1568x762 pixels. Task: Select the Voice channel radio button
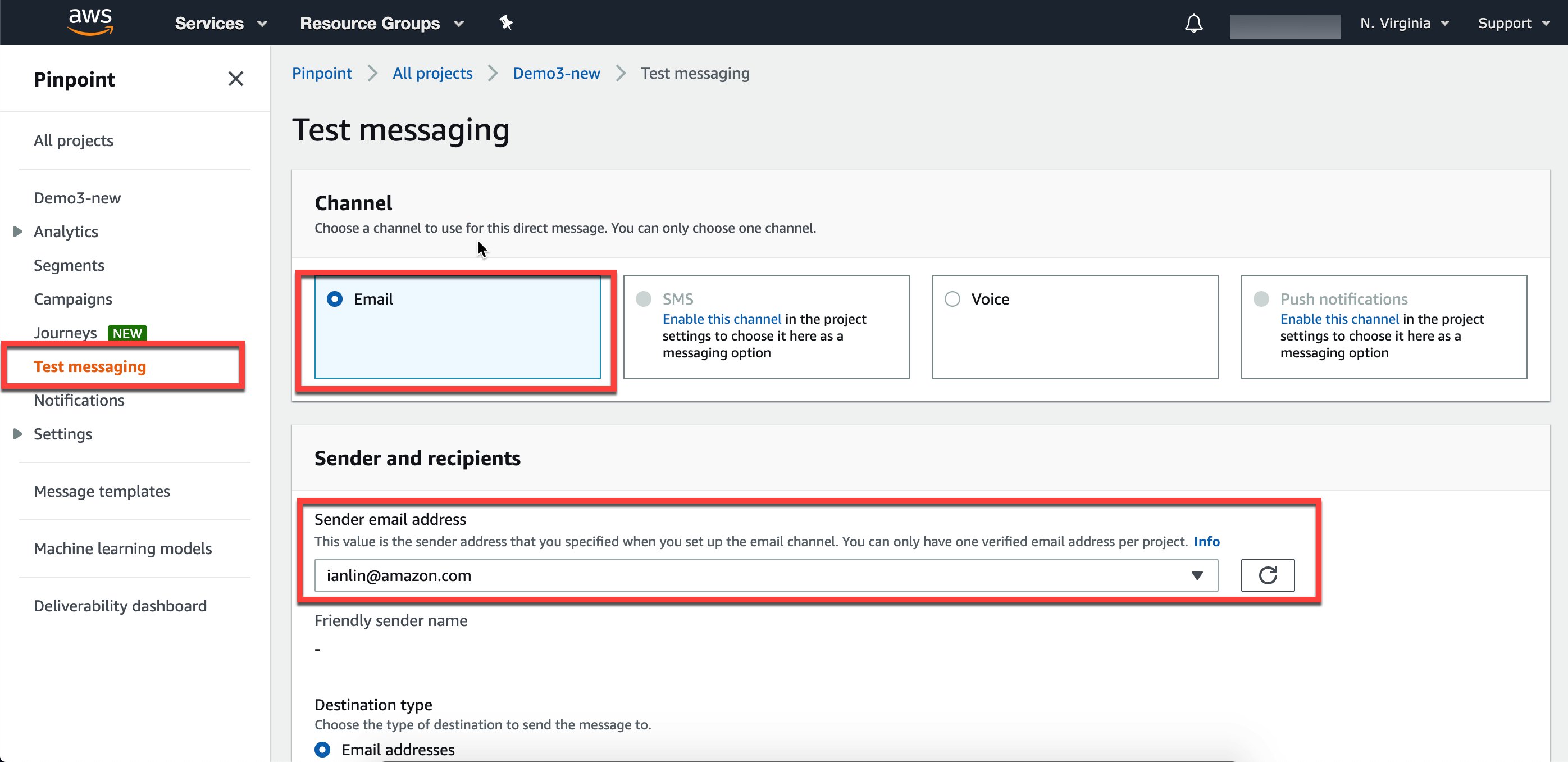tap(952, 299)
